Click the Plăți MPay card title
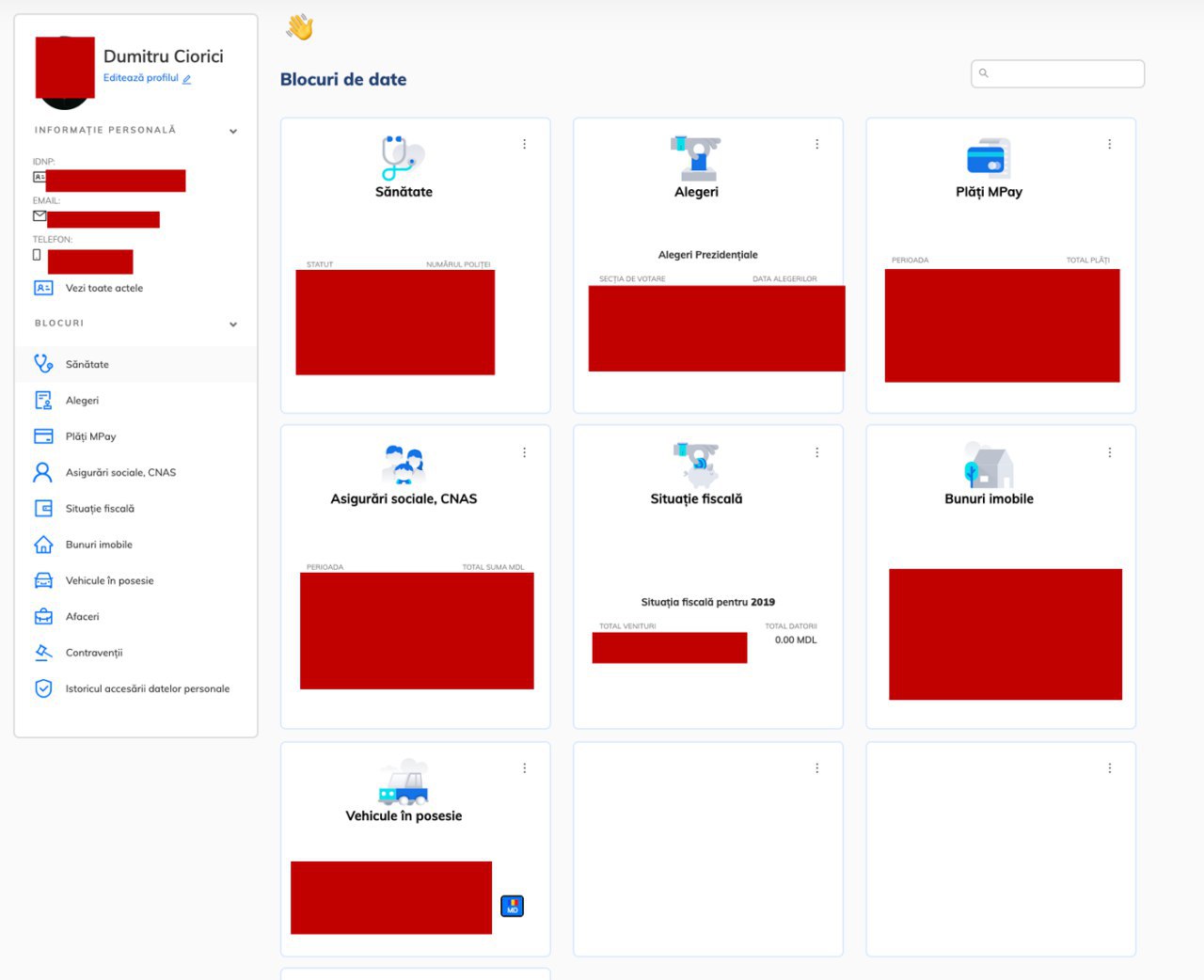This screenshot has width=1204, height=980. click(989, 192)
